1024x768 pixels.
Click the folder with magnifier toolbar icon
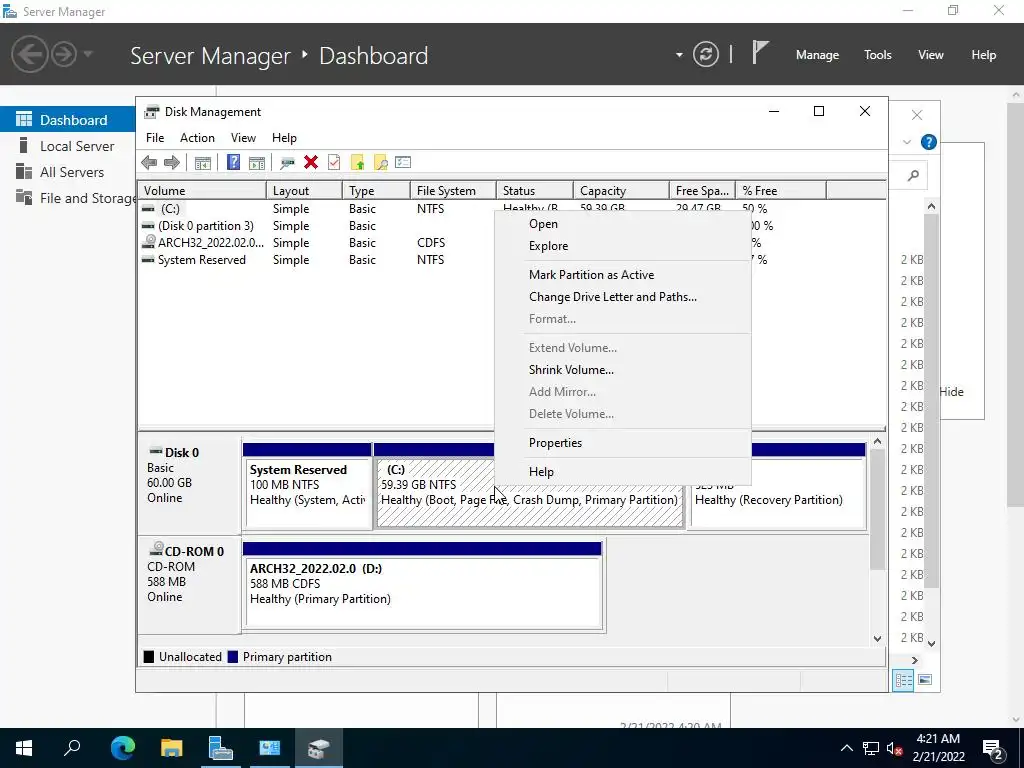pyautogui.click(x=380, y=163)
